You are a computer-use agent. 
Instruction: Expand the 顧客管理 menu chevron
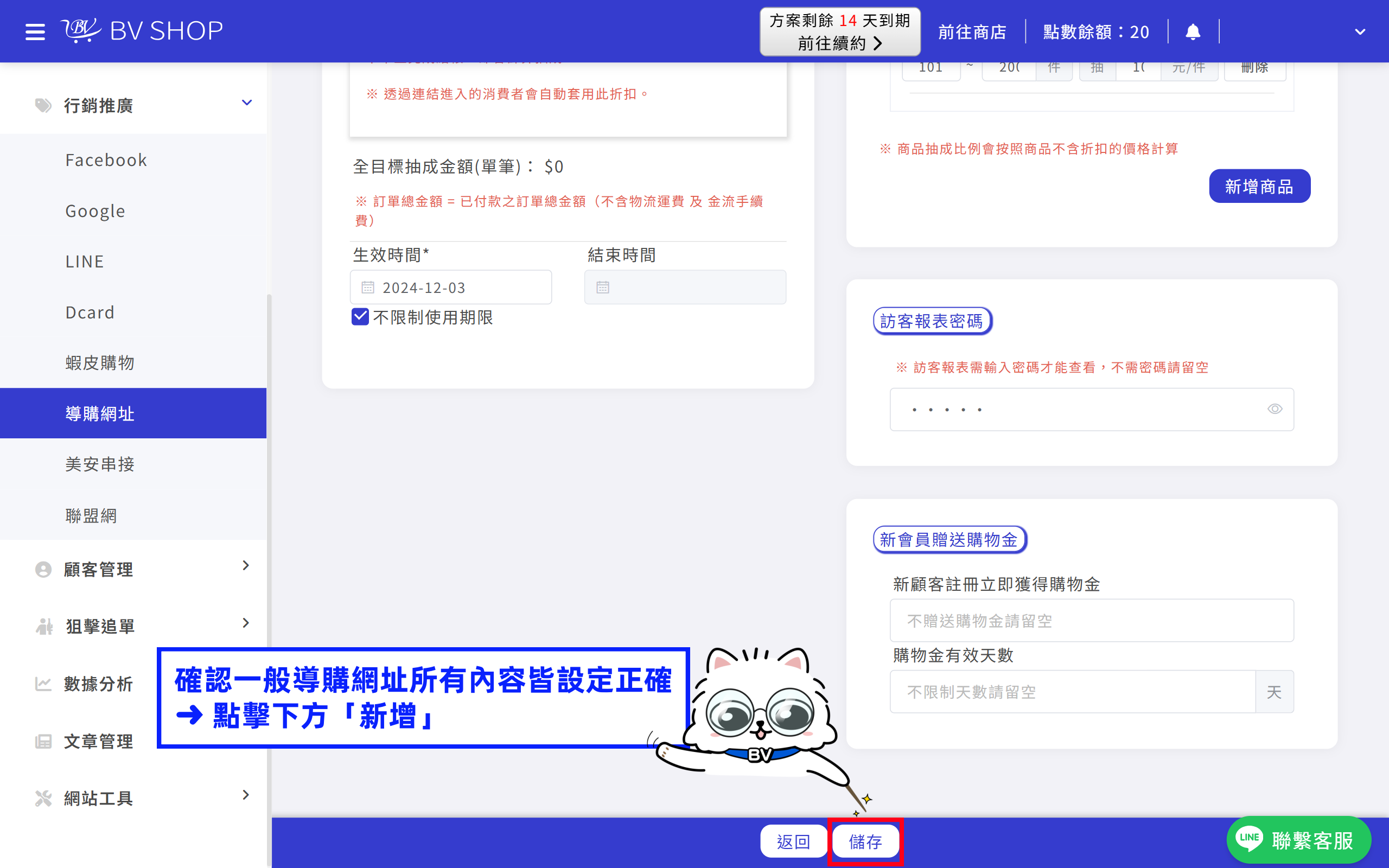coord(246,565)
